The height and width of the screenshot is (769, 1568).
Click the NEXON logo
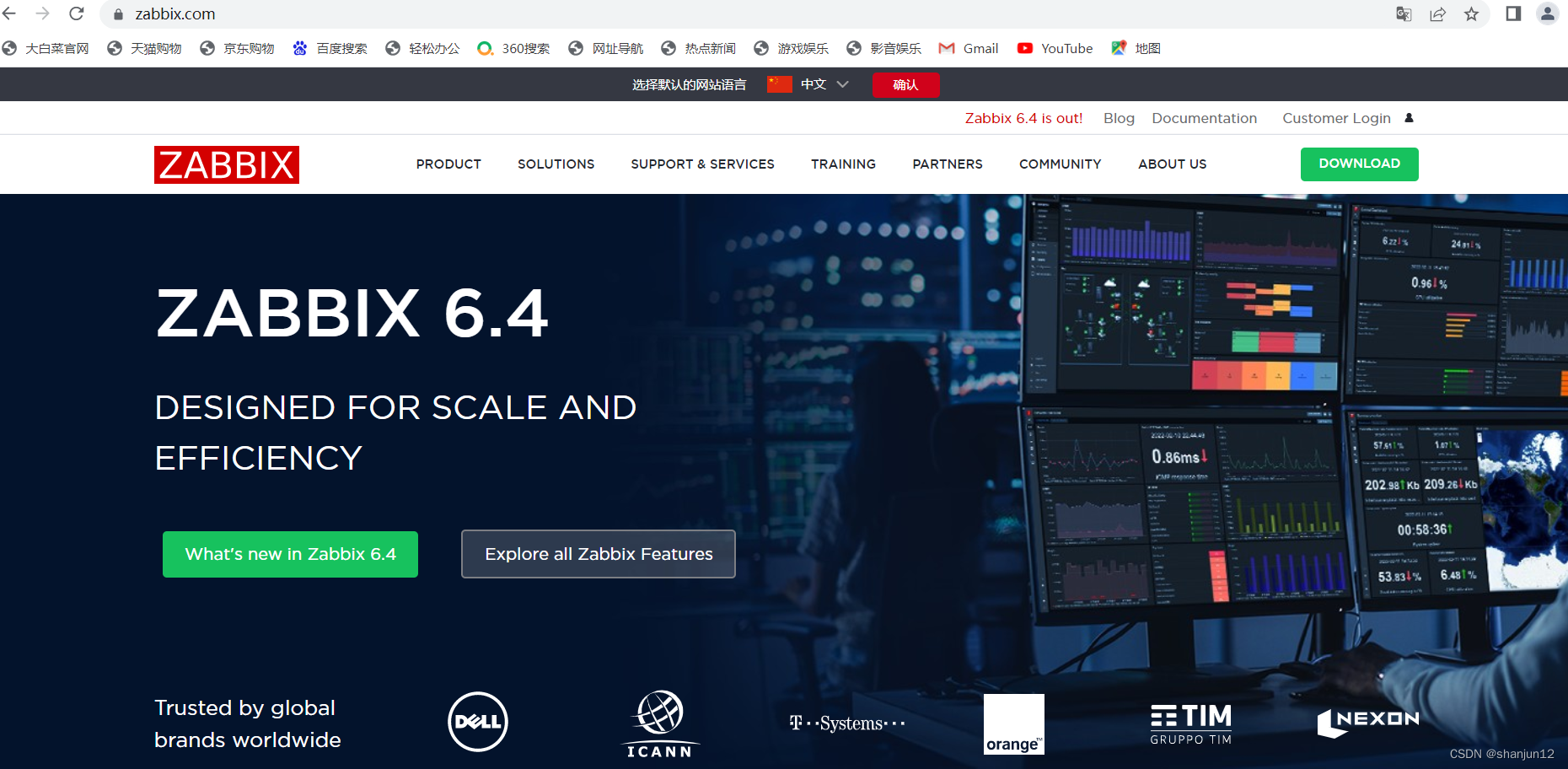[x=1368, y=723]
